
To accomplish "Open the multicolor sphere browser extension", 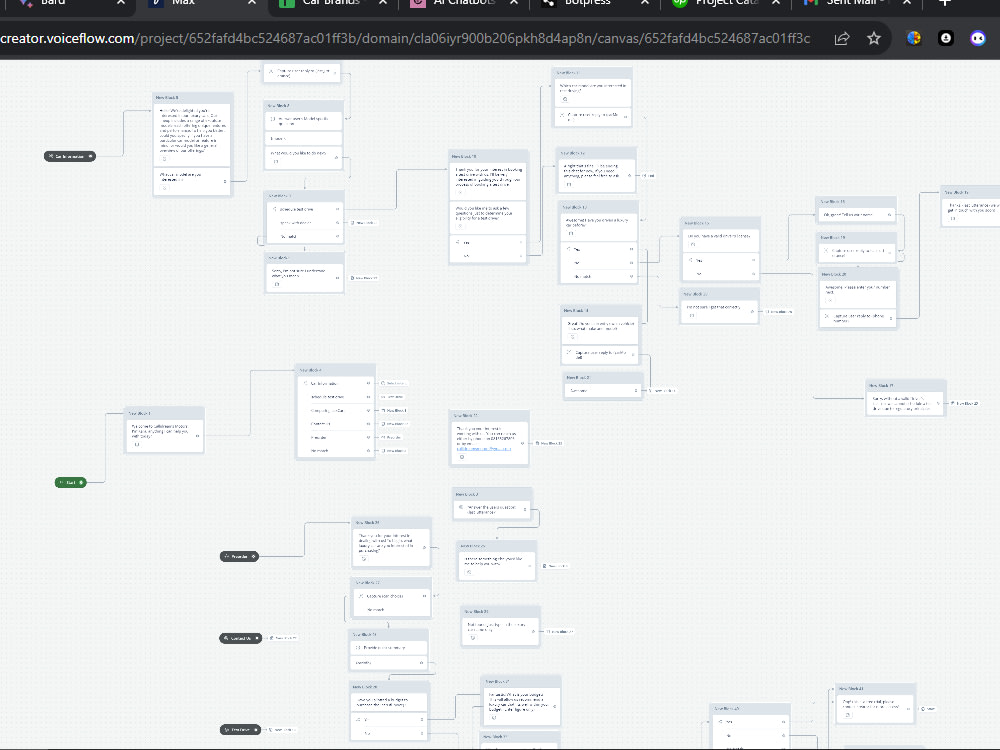I will [x=914, y=38].
